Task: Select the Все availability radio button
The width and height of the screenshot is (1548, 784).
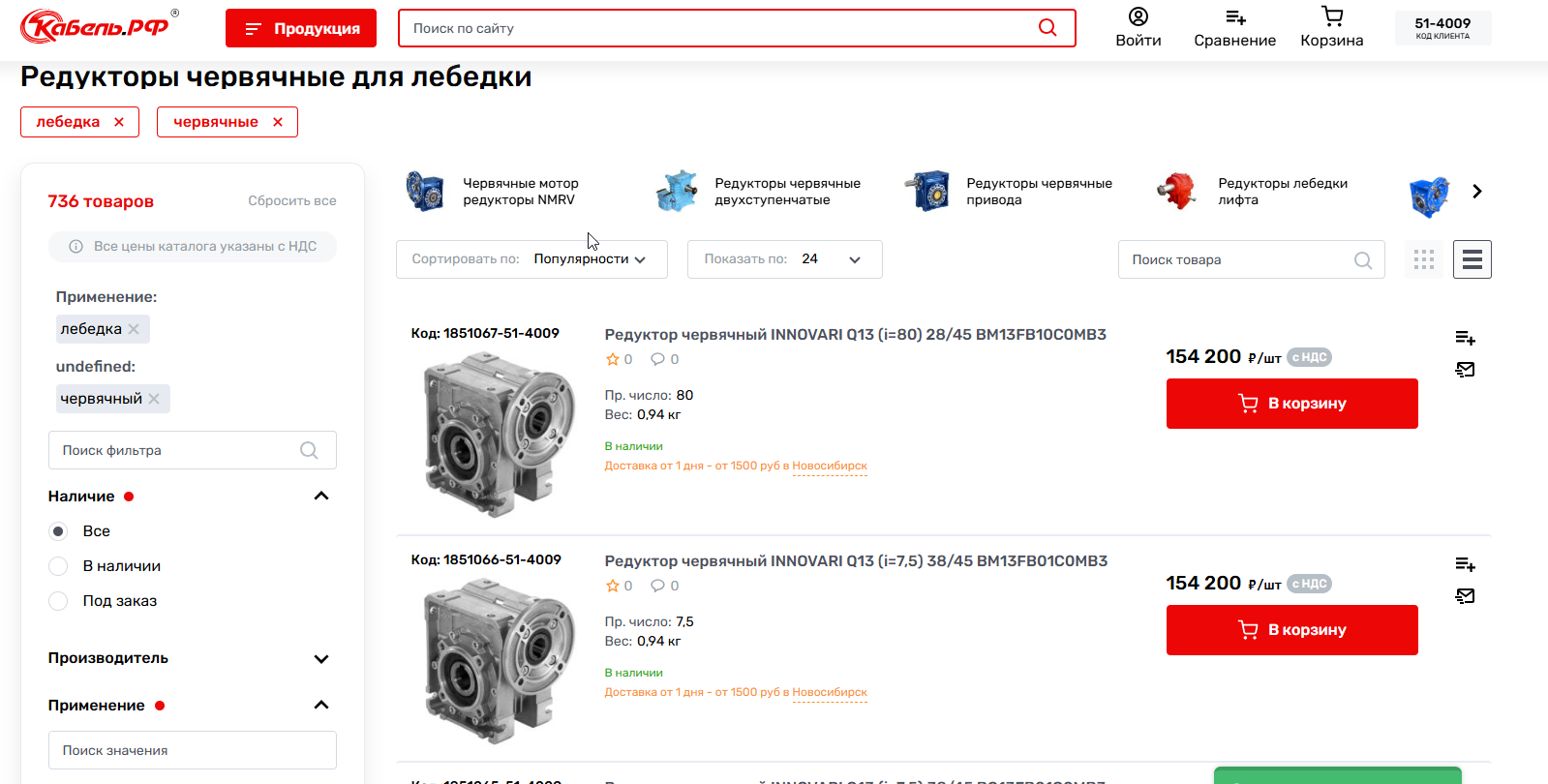Action: pyautogui.click(x=58, y=531)
